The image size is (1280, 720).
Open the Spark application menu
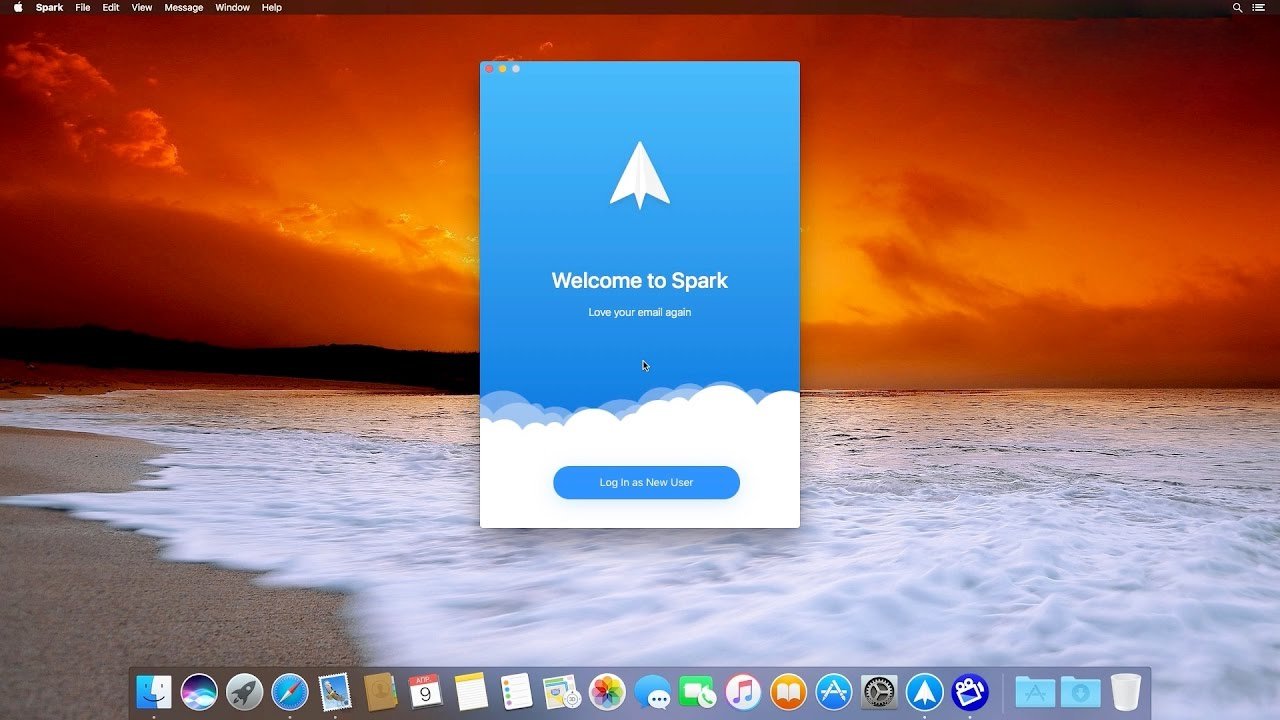coord(49,7)
